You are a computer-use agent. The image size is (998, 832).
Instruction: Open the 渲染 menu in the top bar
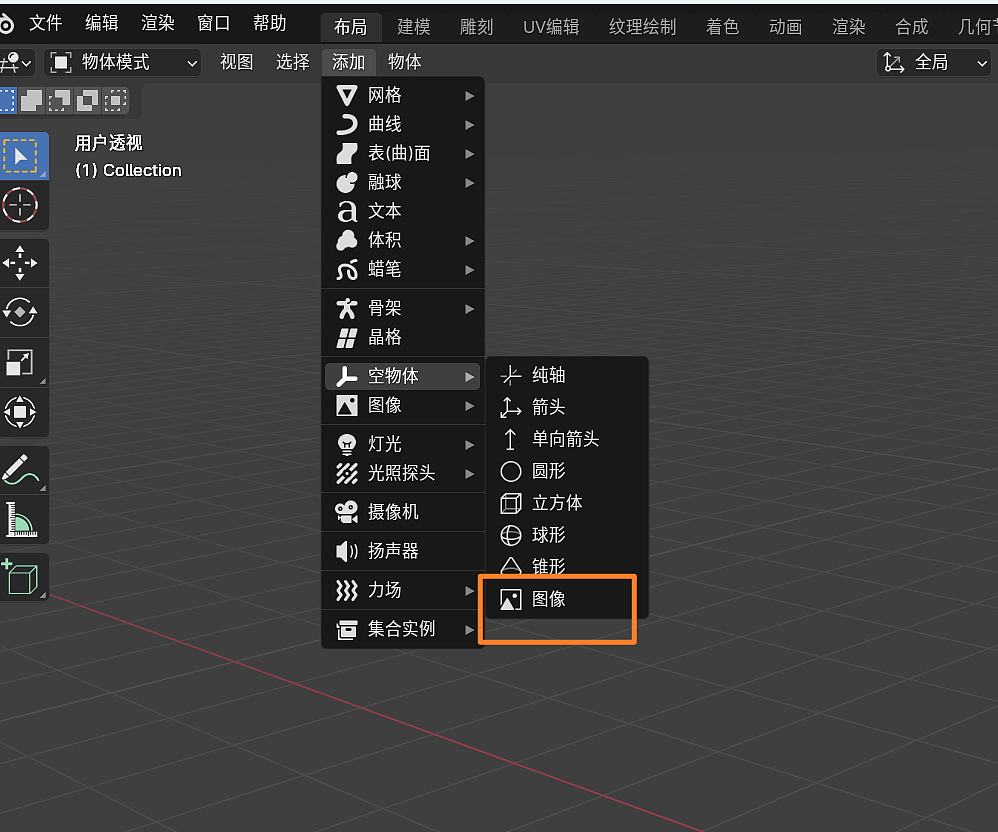pyautogui.click(x=156, y=23)
